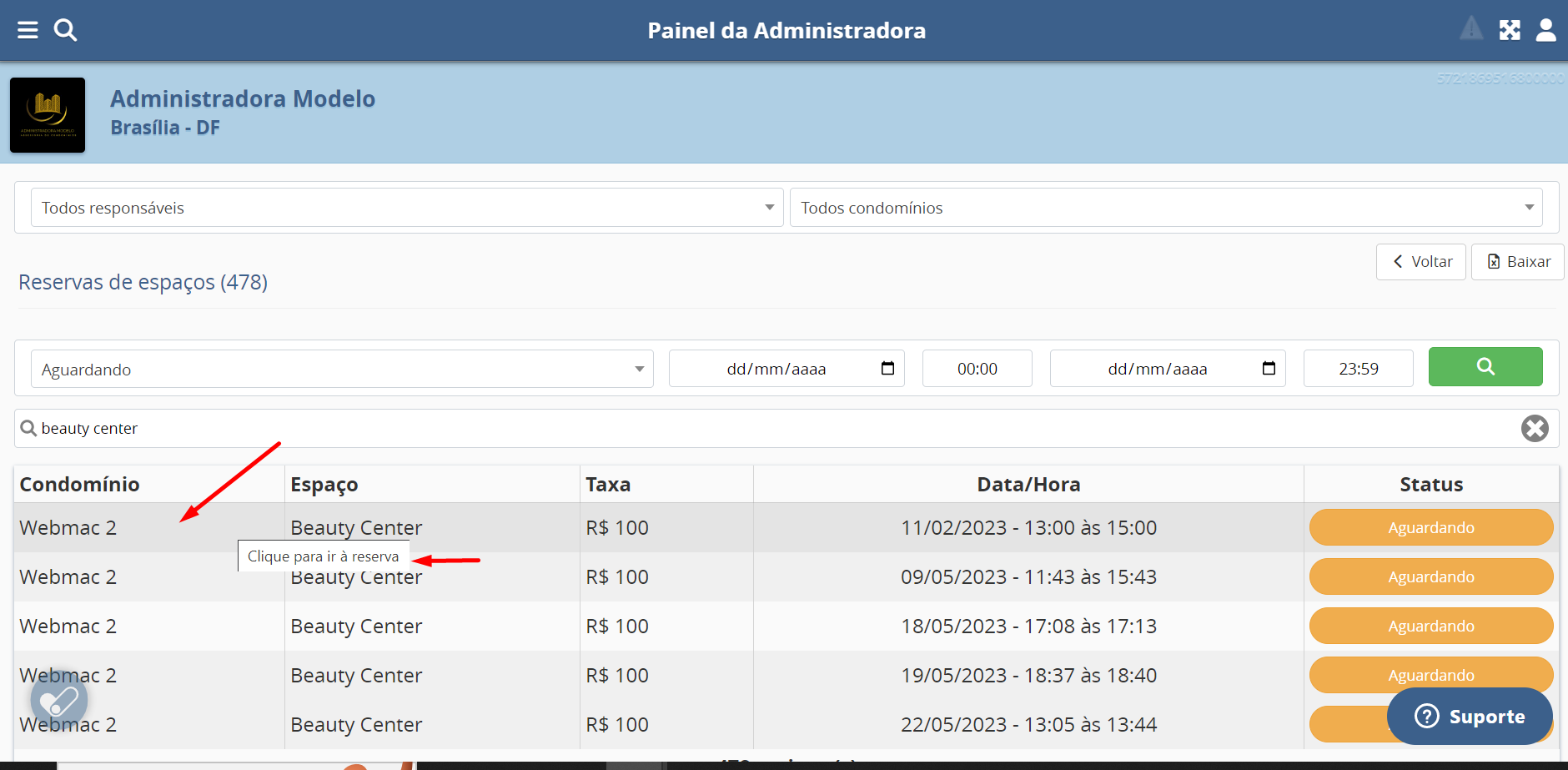1568x770 pixels.
Task: Expand the Todos condomínios dropdown
Action: coord(1165,208)
